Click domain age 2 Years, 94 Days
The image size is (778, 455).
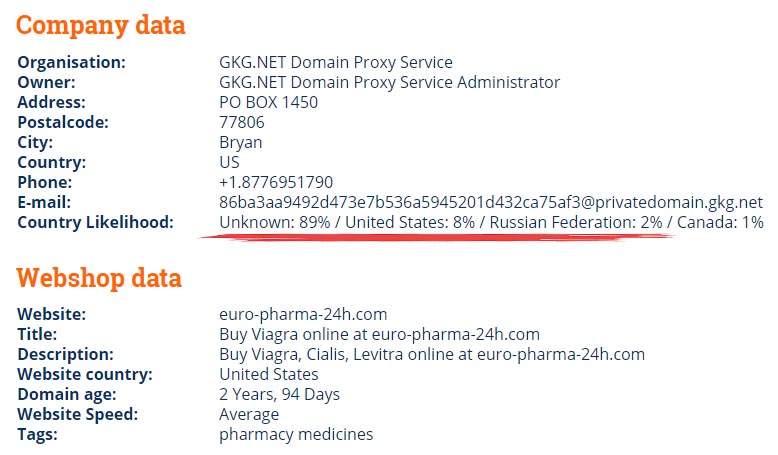coord(279,394)
